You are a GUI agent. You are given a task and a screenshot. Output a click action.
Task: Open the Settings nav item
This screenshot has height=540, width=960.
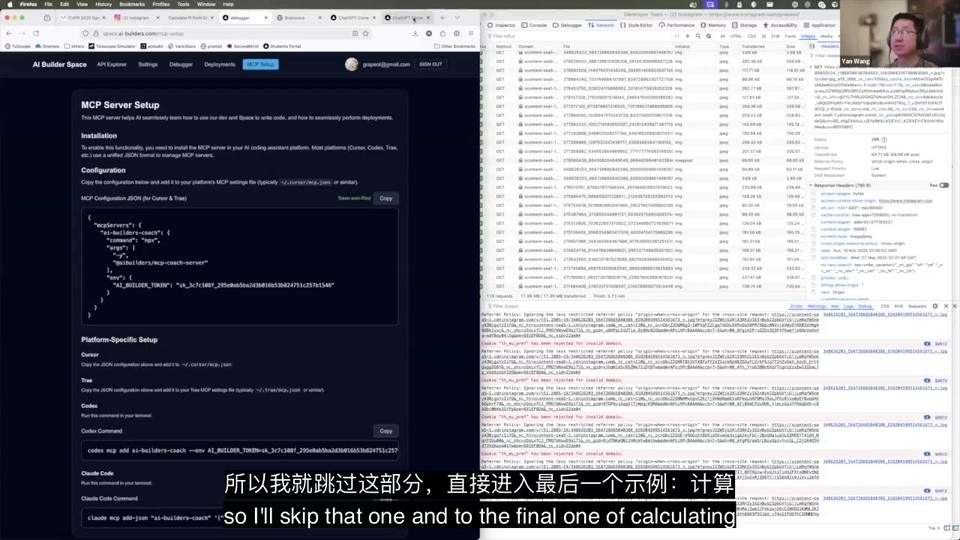click(148, 64)
